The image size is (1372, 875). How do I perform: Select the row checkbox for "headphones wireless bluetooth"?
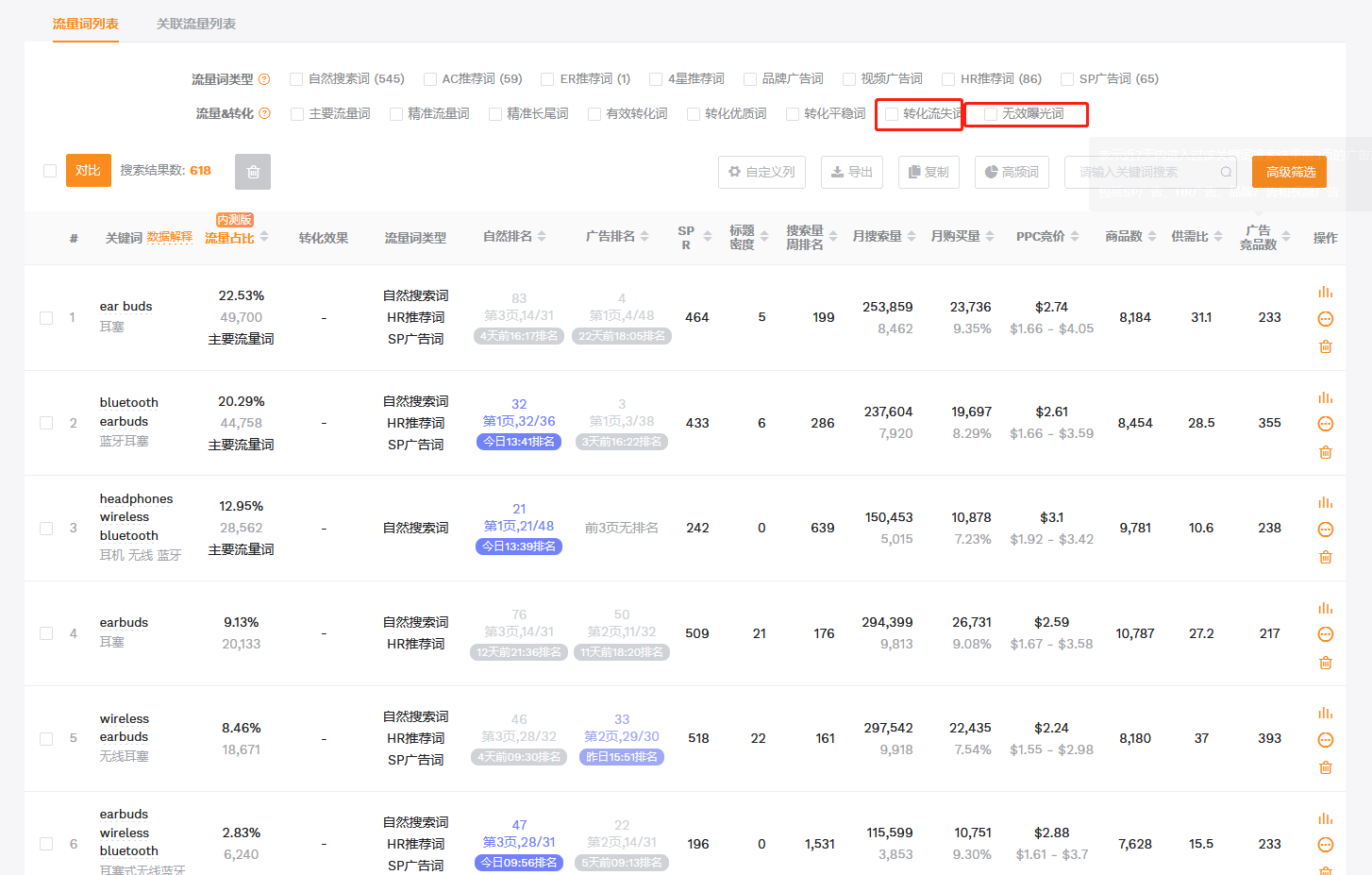pos(46,529)
